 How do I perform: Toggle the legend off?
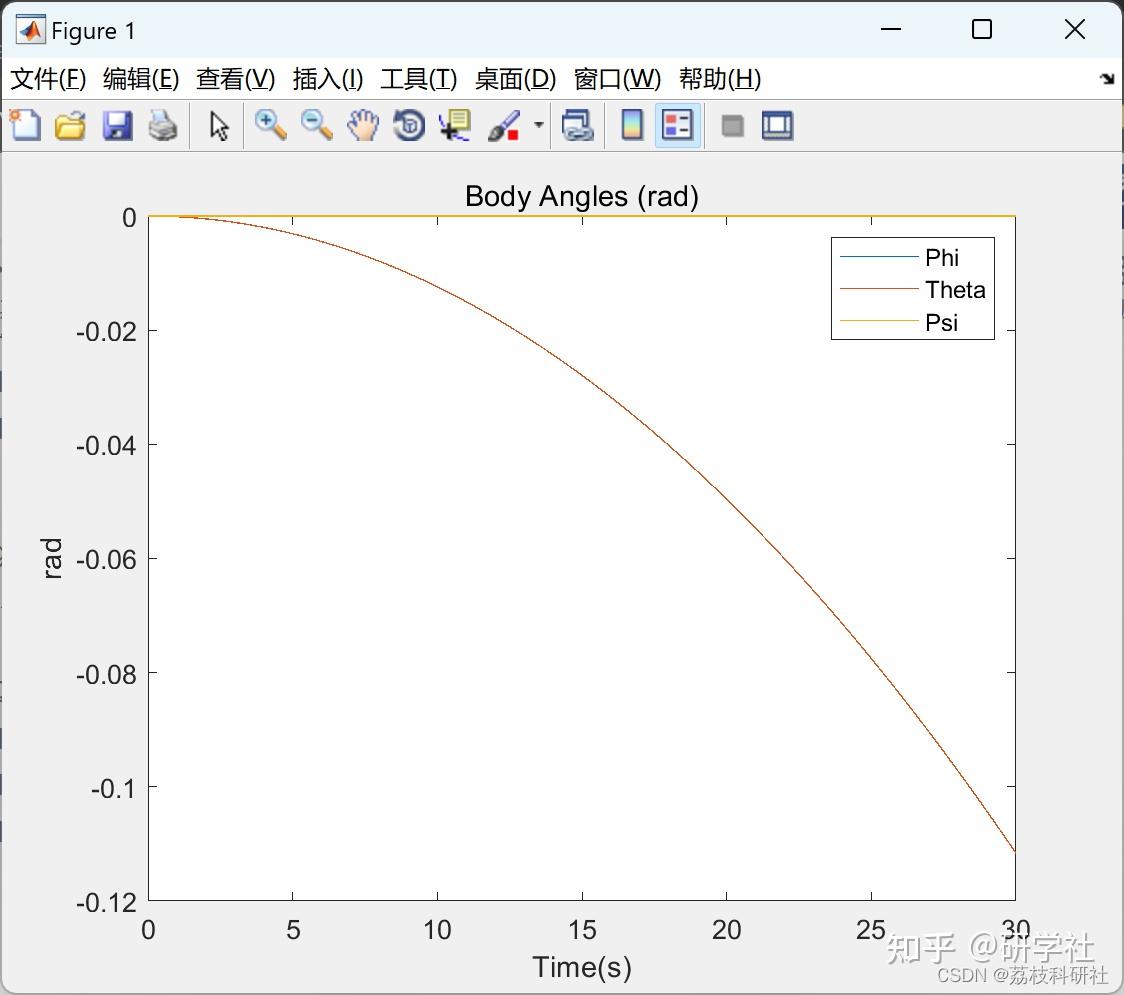point(677,125)
